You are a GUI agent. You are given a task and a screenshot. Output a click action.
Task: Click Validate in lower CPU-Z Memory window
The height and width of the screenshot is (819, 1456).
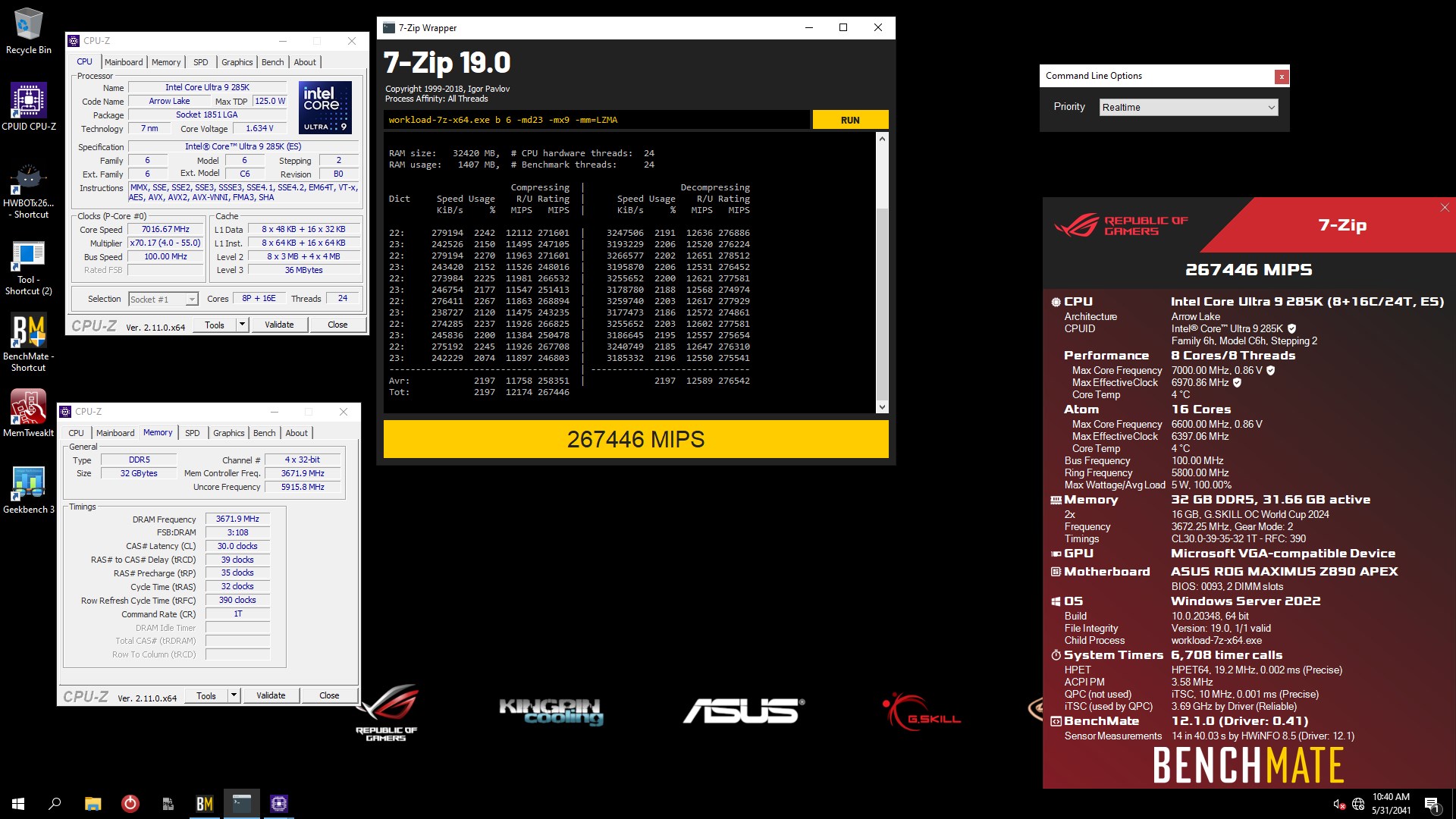coord(271,695)
